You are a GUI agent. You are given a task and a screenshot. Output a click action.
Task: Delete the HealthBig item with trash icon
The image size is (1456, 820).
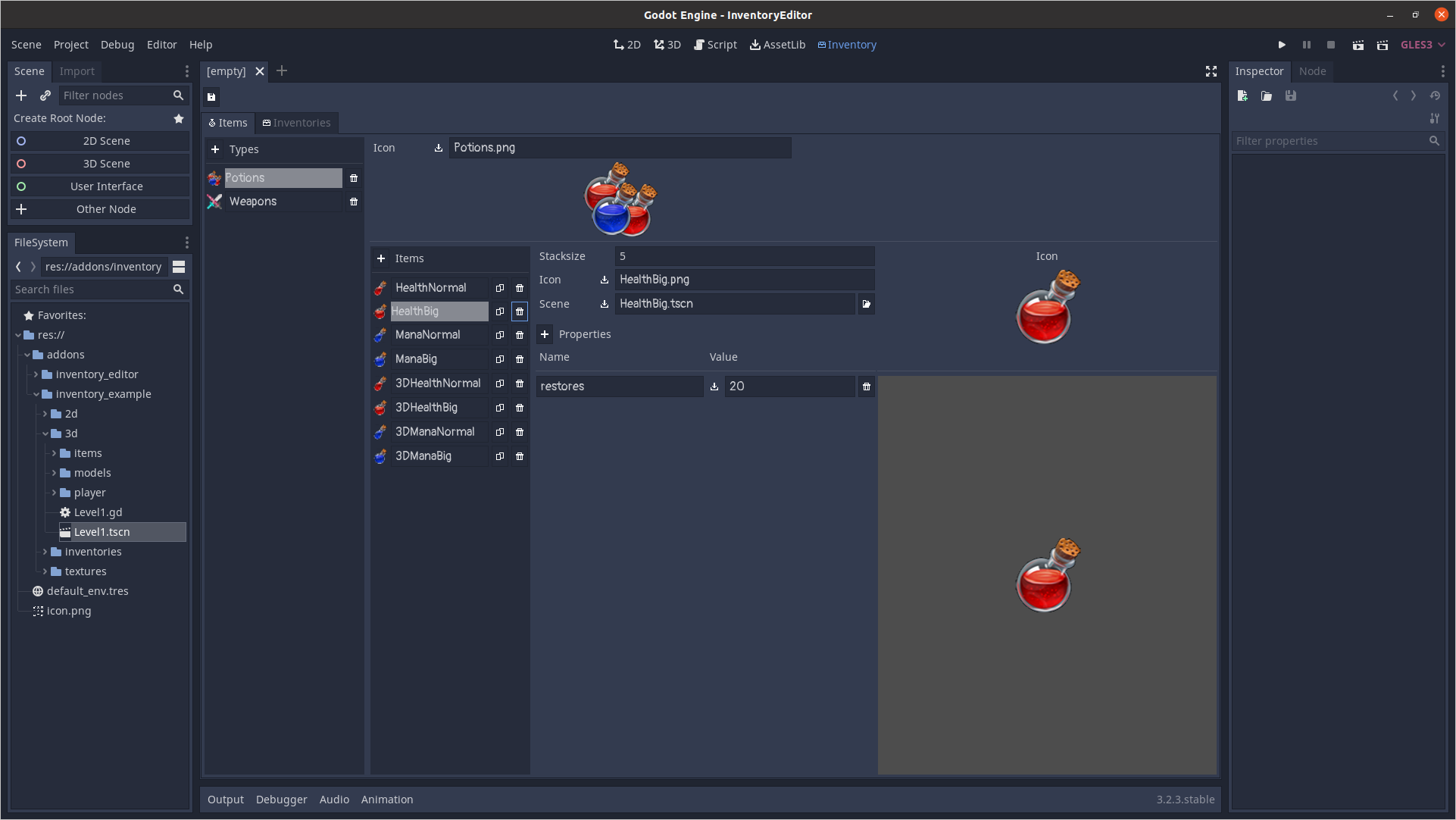(x=520, y=311)
